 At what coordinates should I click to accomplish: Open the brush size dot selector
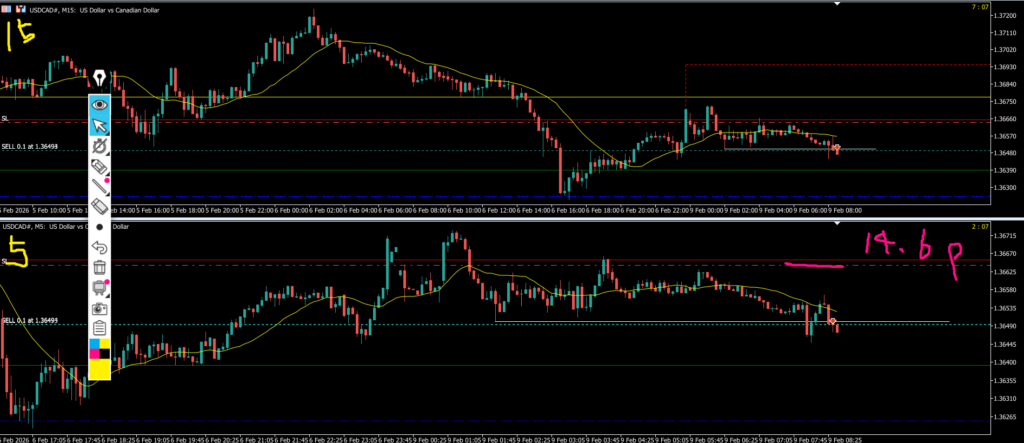99,227
